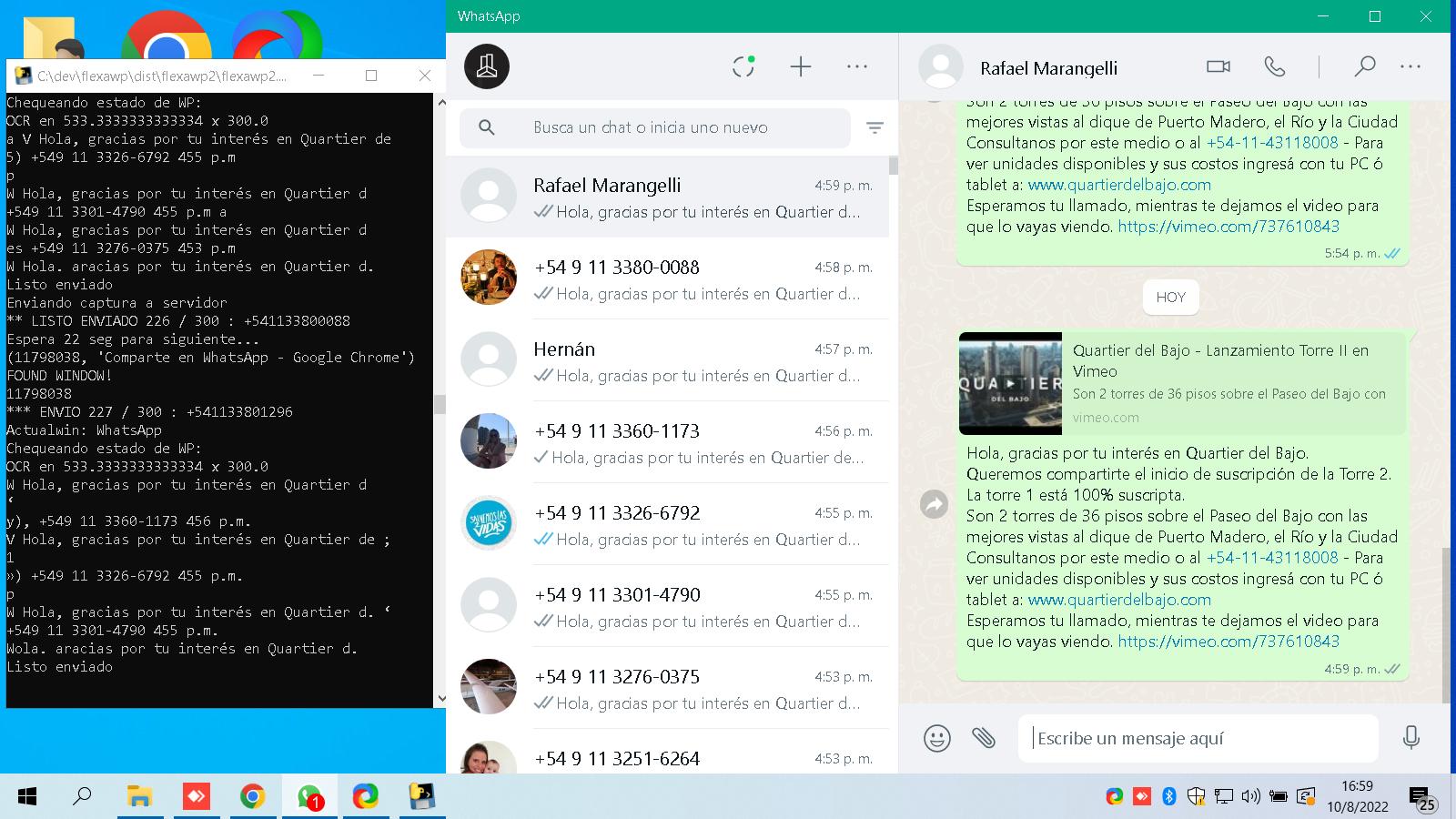Start a video call with Rafael Marangelli
The width and height of the screenshot is (1456, 819).
(1218, 66)
